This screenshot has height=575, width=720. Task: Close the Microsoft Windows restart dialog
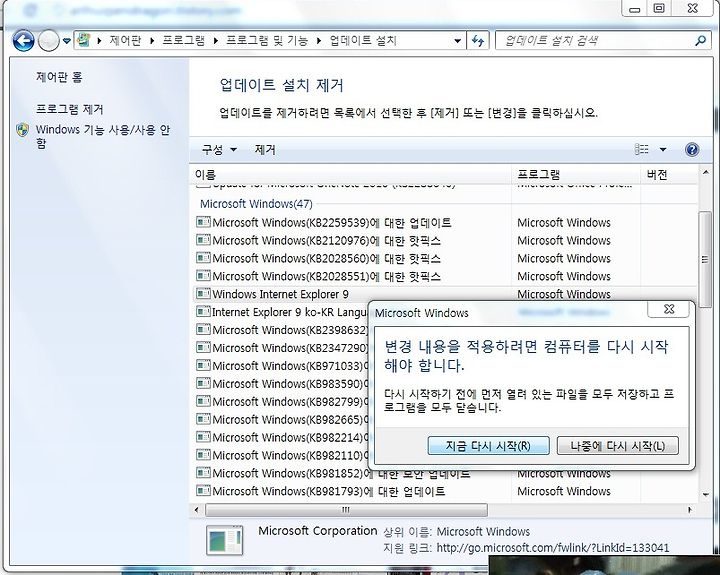pyautogui.click(x=669, y=309)
